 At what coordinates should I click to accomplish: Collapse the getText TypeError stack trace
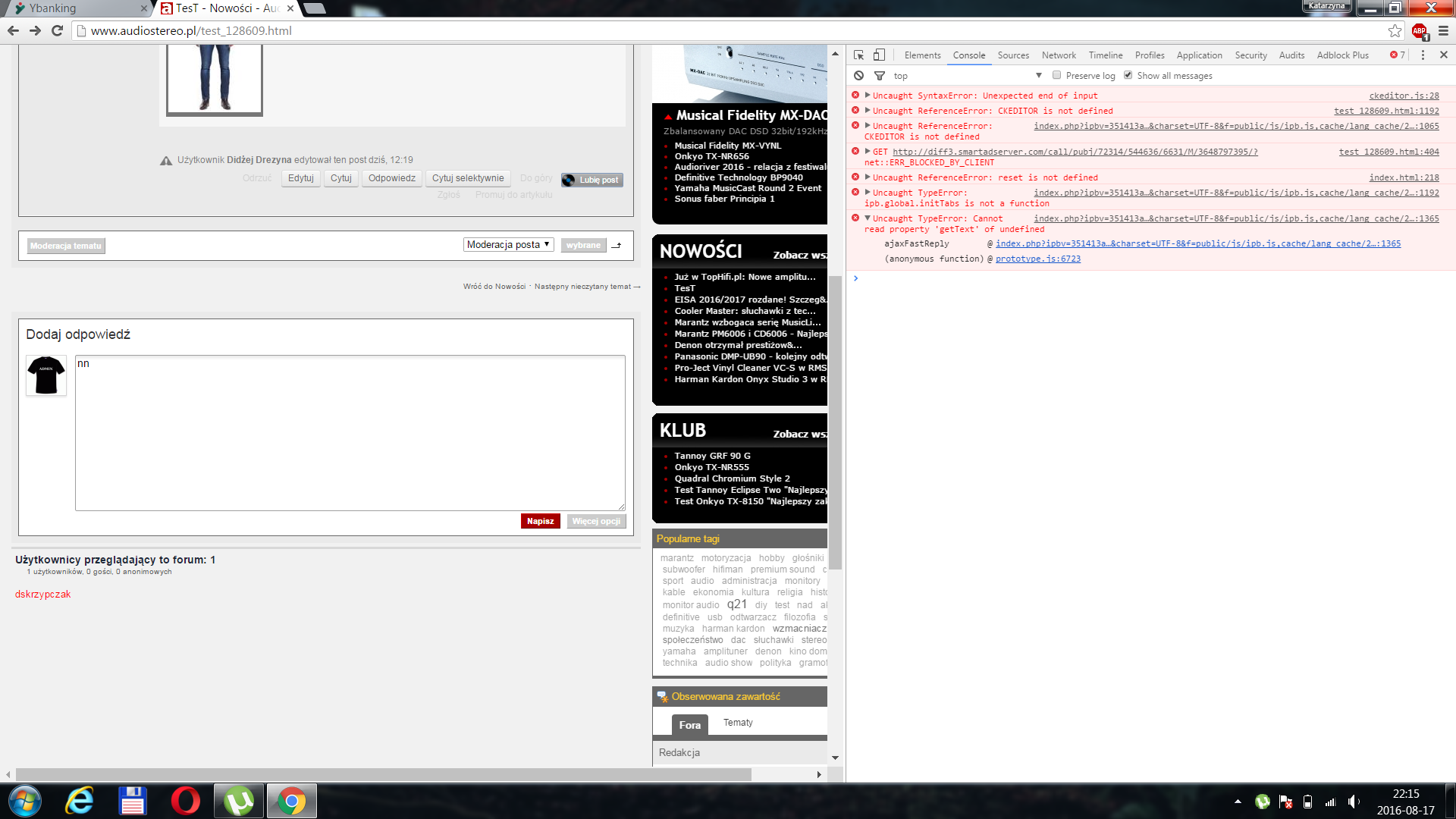(868, 218)
